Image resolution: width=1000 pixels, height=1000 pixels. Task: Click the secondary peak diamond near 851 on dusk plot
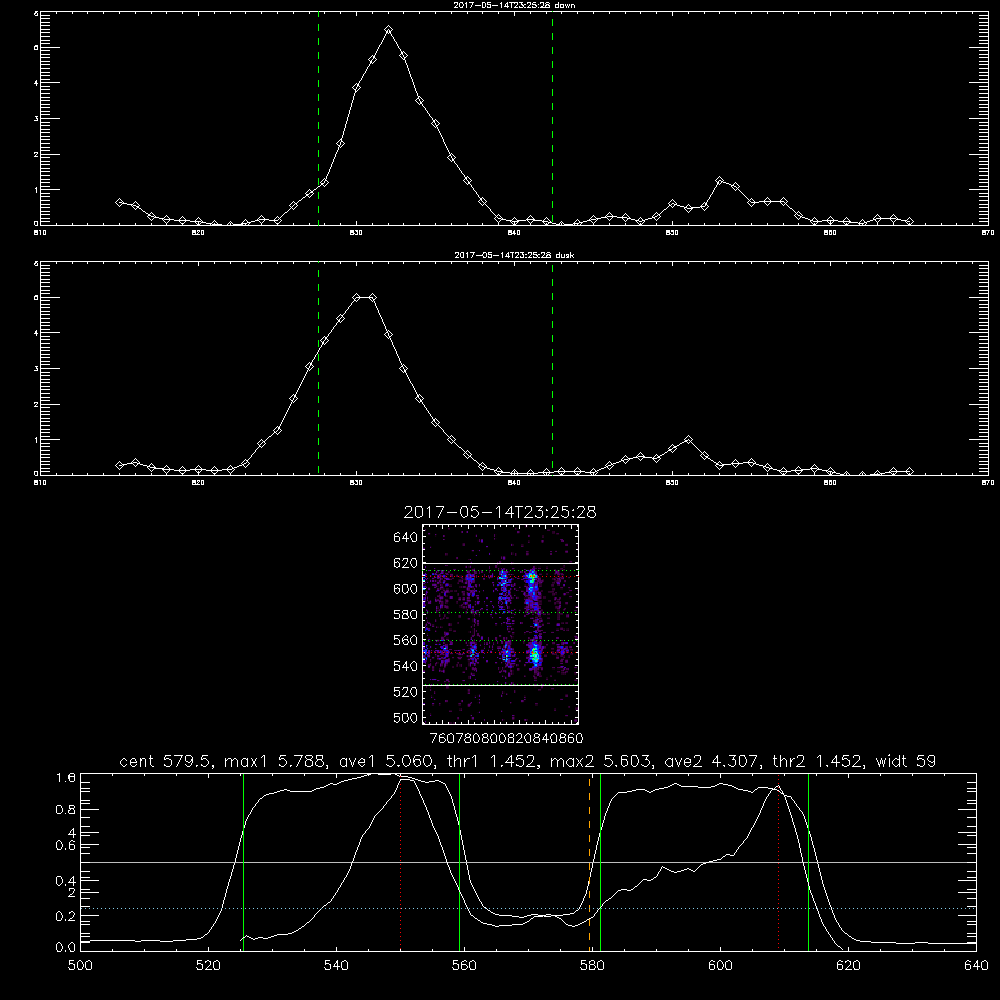coord(688,439)
